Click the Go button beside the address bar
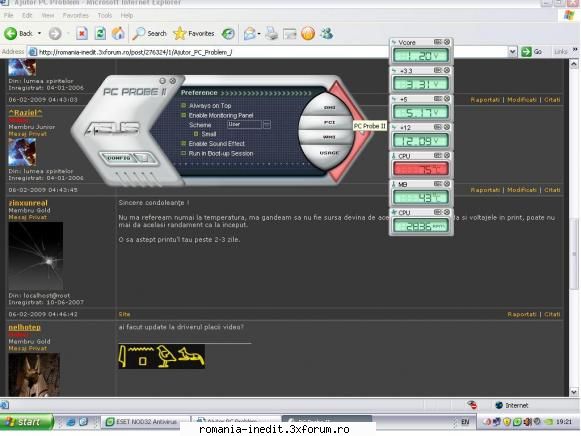Screen dimensions: 581x436 (x=532, y=52)
